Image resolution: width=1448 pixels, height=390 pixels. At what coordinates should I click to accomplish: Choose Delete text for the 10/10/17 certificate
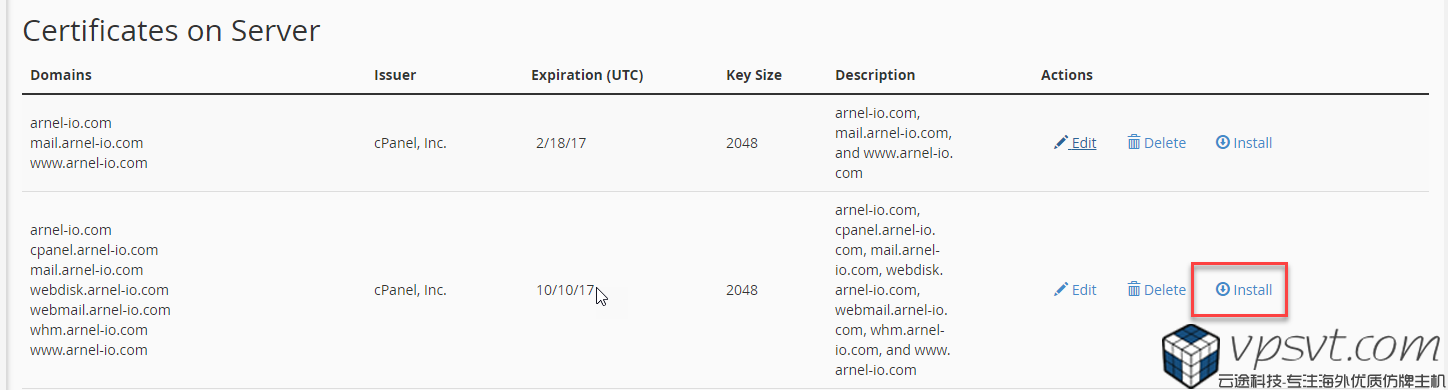click(1165, 290)
